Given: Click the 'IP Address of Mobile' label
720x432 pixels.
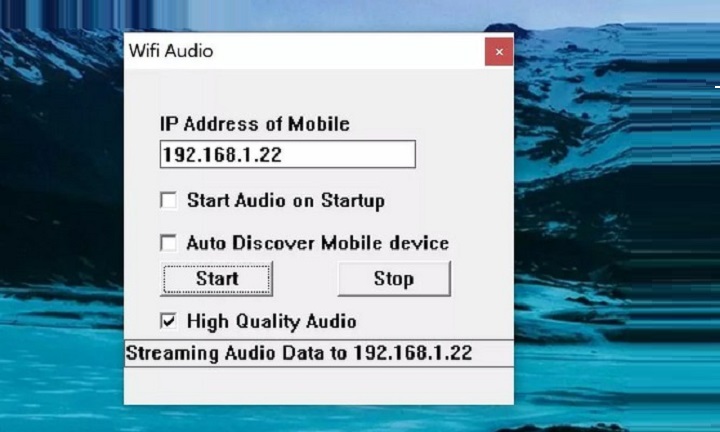Looking at the screenshot, I should click(x=255, y=124).
